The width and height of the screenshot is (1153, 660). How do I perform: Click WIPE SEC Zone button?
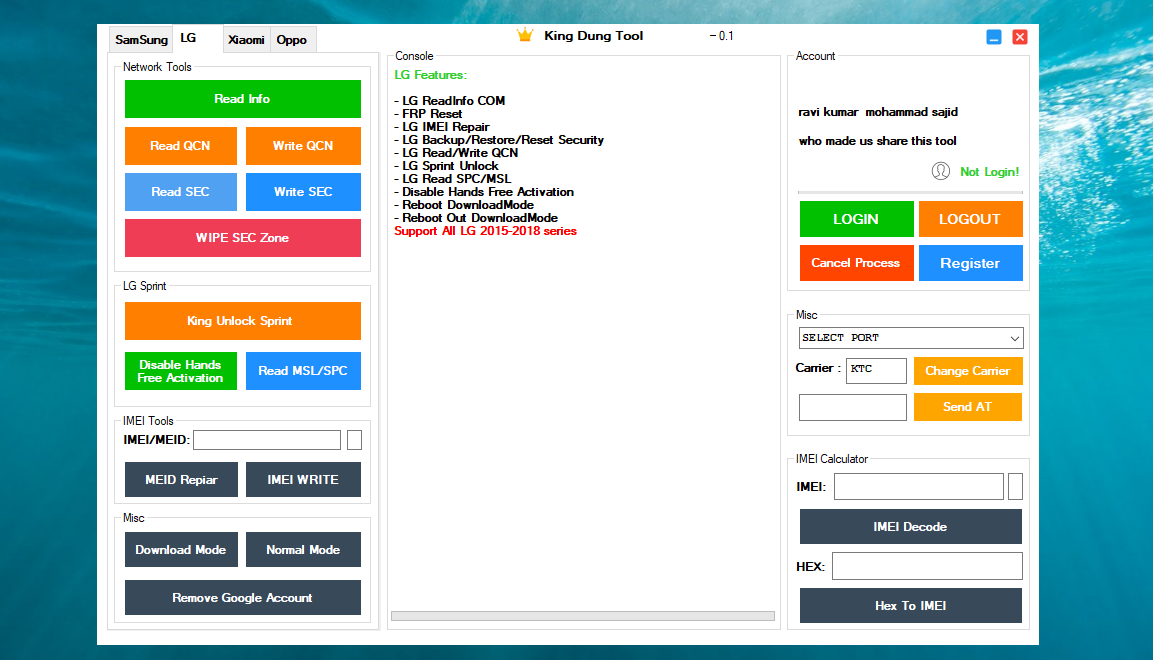[243, 237]
